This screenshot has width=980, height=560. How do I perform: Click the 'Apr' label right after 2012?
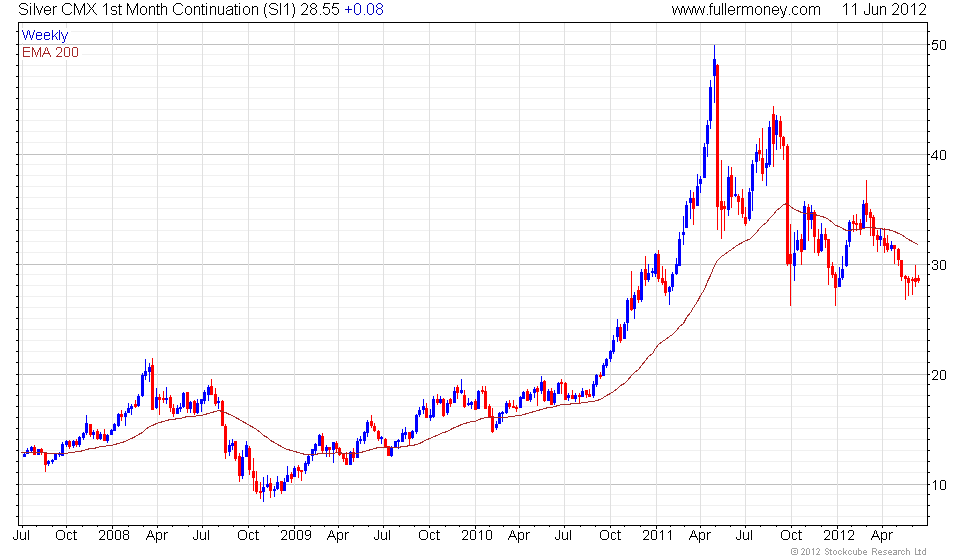click(882, 536)
